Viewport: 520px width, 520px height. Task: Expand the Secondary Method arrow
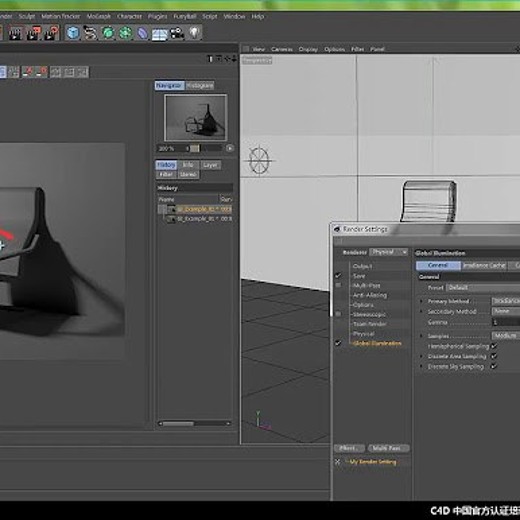[422, 312]
